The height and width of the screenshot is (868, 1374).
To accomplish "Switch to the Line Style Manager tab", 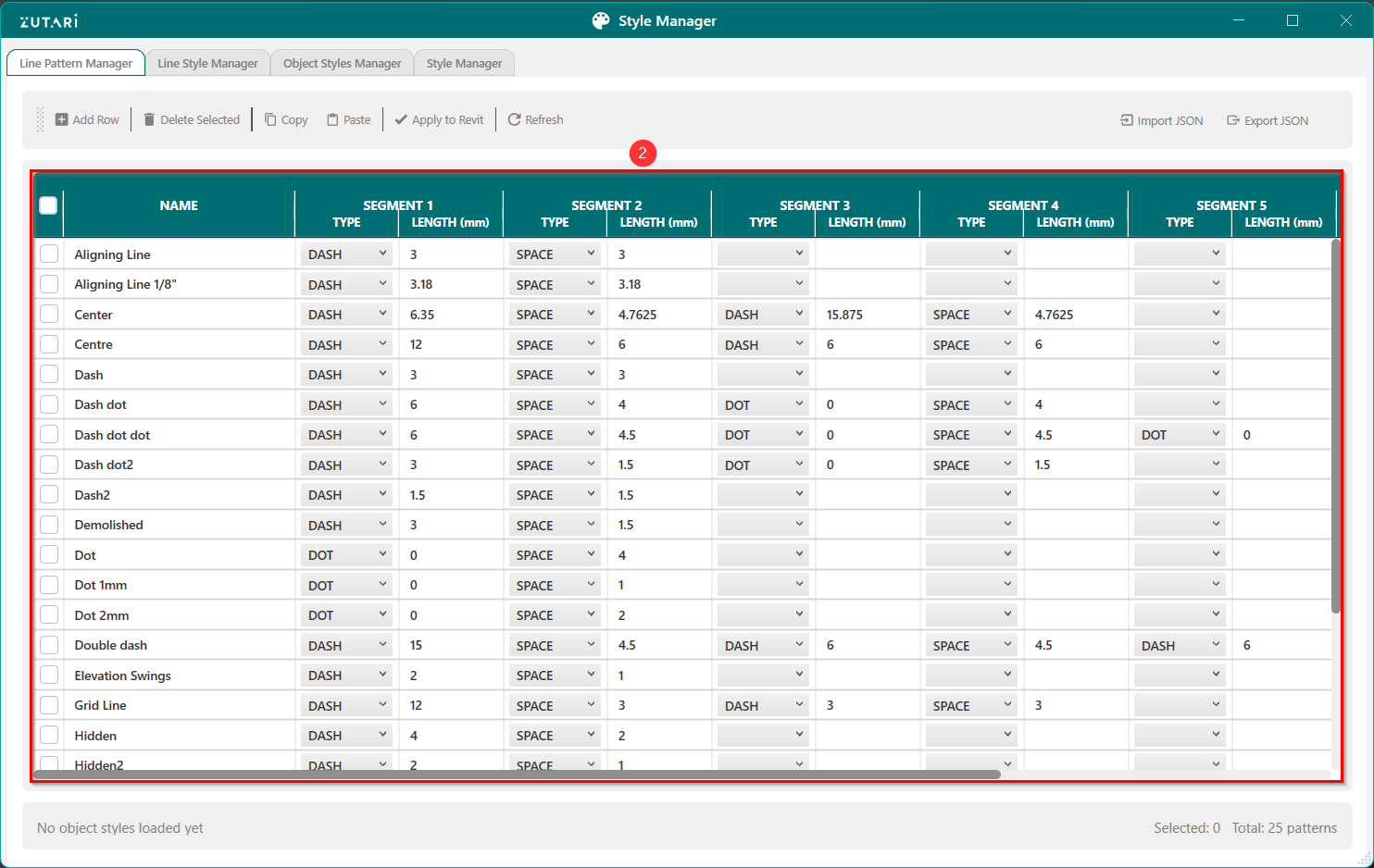I will pos(207,63).
